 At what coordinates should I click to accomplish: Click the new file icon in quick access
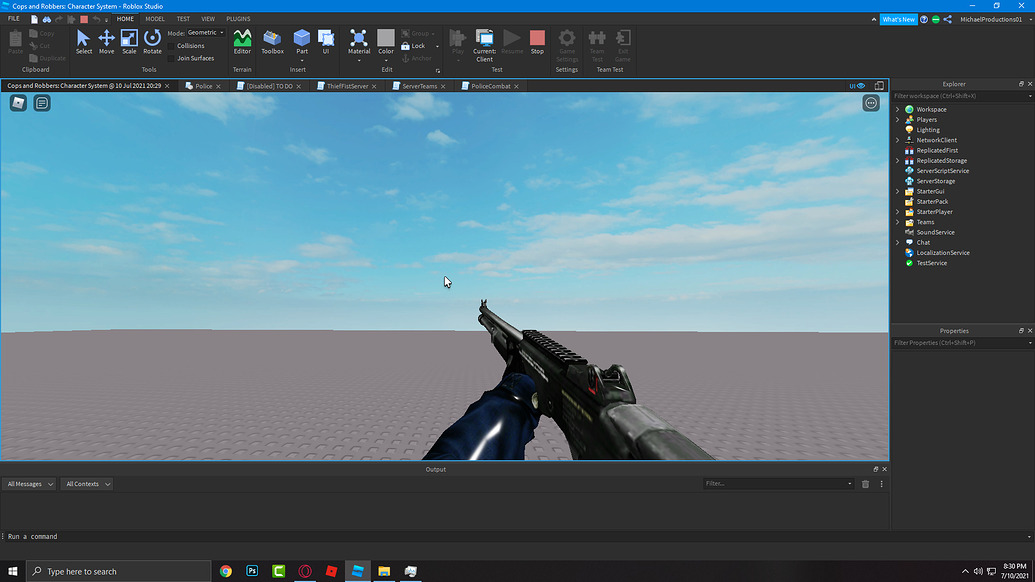pos(34,19)
